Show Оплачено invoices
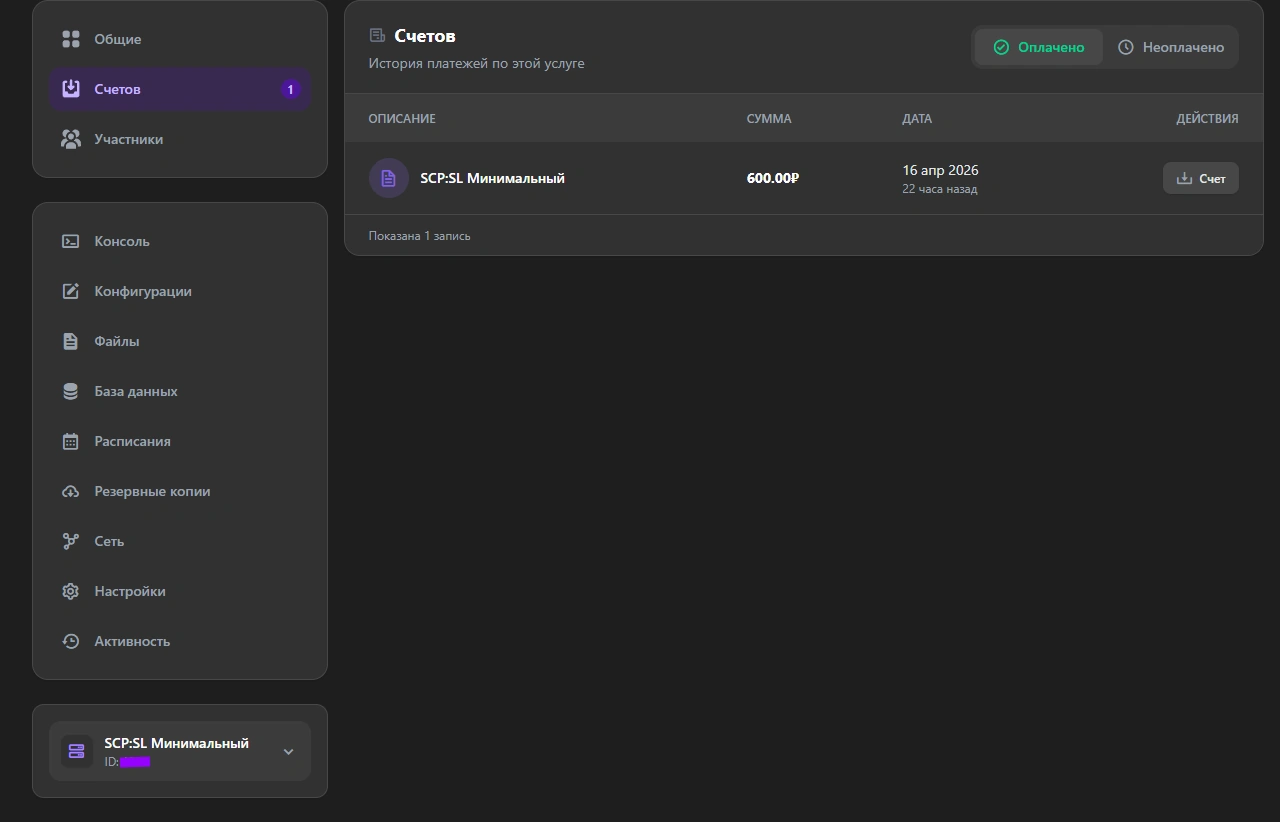This screenshot has height=822, width=1280. point(1039,47)
